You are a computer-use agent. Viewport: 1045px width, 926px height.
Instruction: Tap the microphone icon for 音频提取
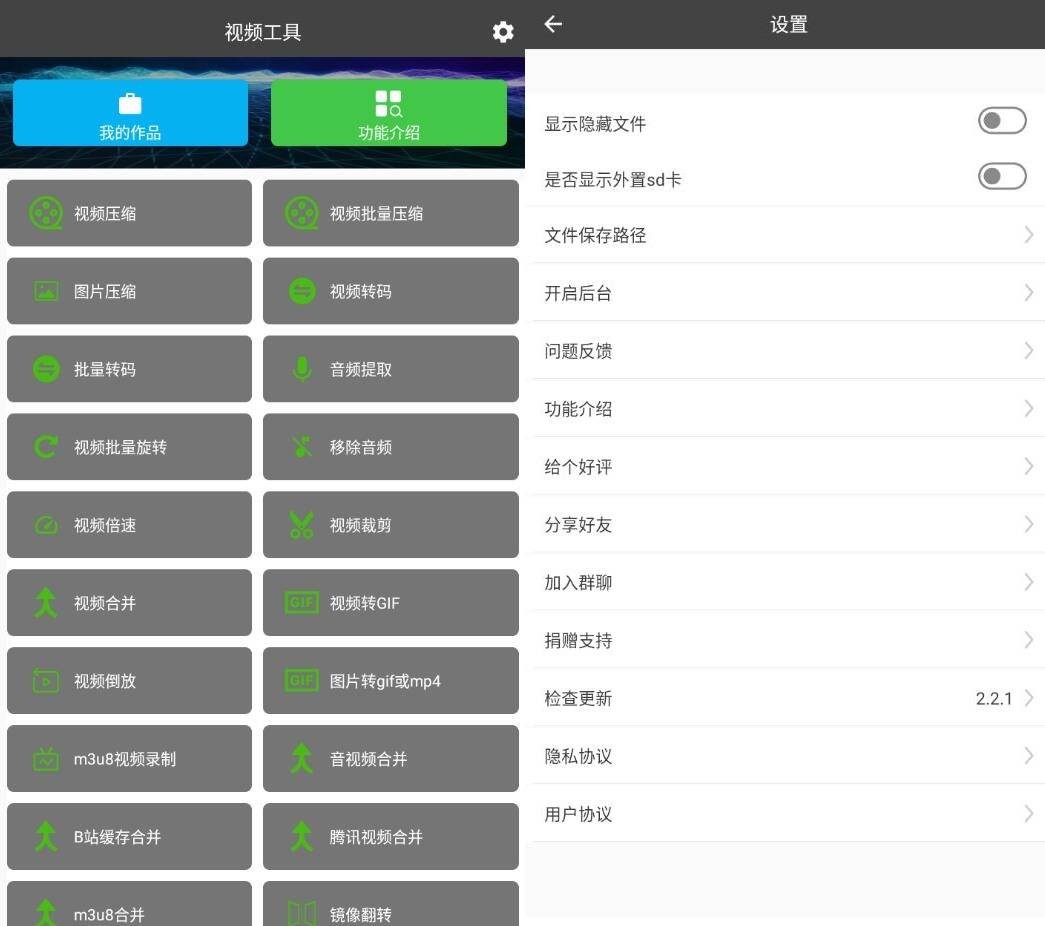[302, 369]
